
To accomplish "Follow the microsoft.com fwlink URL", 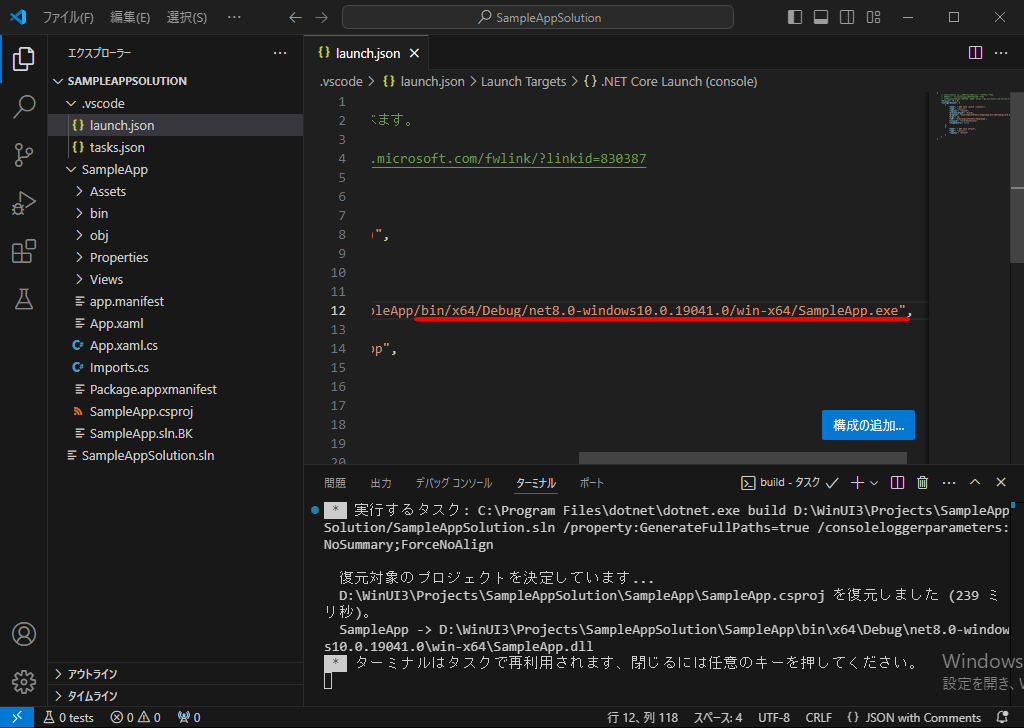I will click(x=509, y=159).
